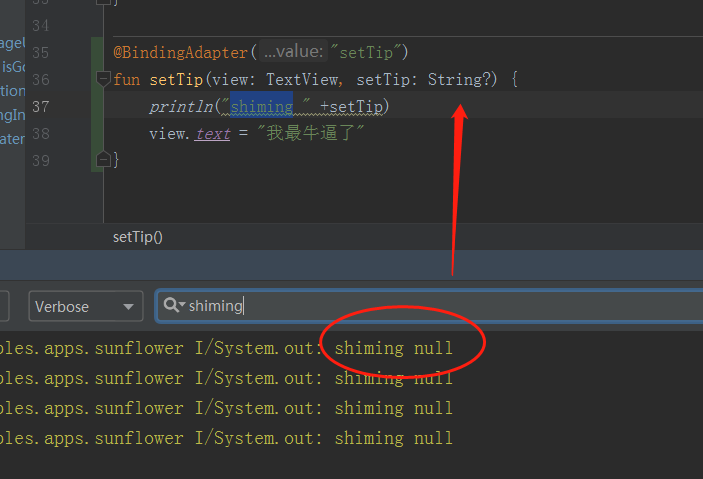Select the second shiming null log line
Screen dimensions: 703x479
point(226,378)
